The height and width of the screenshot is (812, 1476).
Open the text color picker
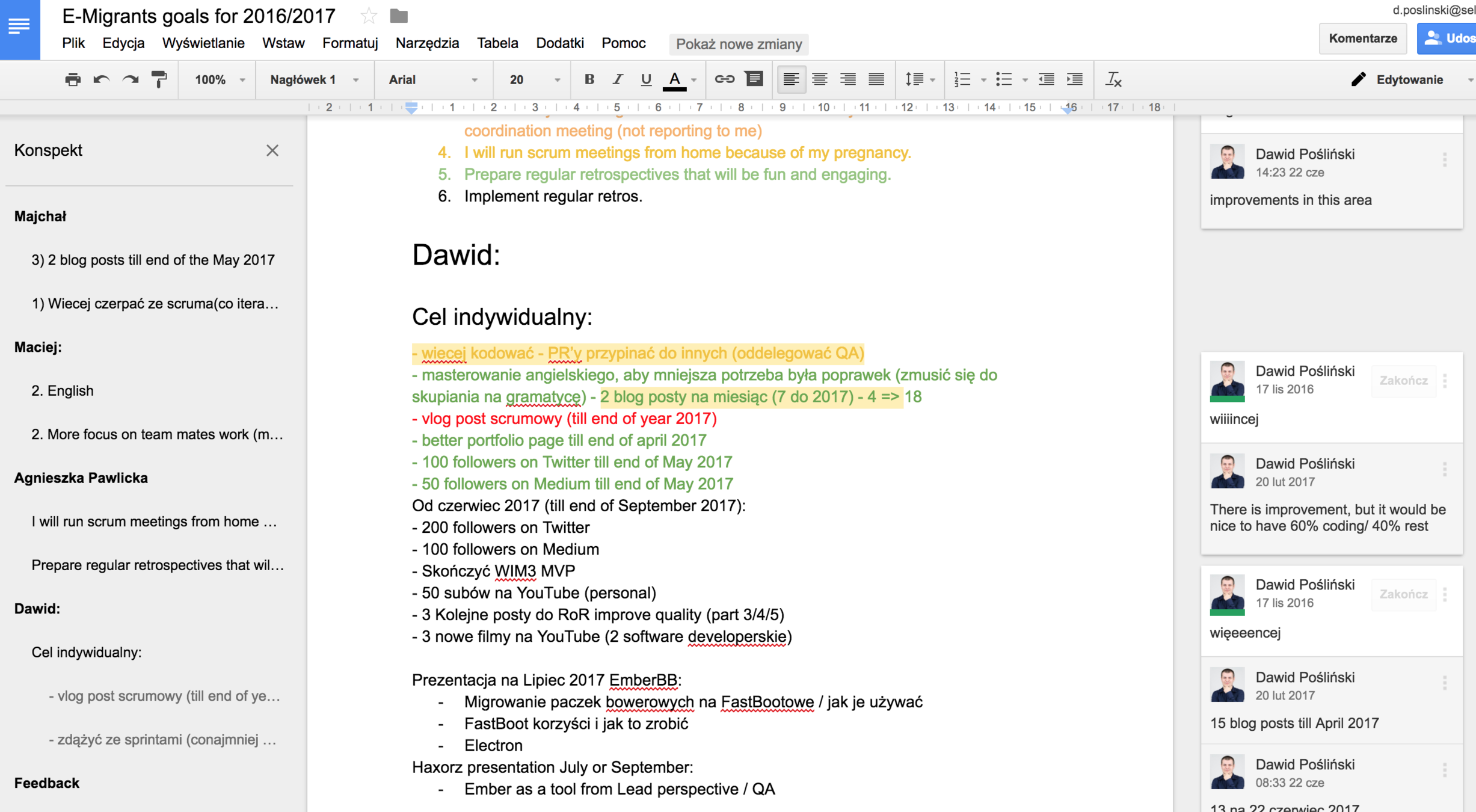675,79
